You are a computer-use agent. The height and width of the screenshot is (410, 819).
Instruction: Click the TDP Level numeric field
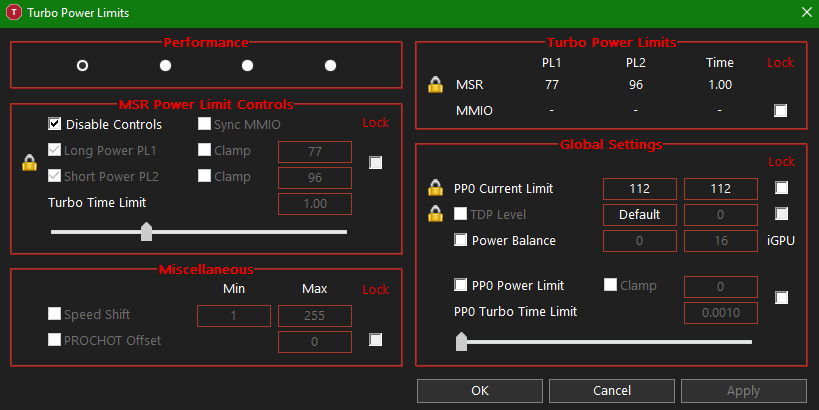click(x=720, y=215)
